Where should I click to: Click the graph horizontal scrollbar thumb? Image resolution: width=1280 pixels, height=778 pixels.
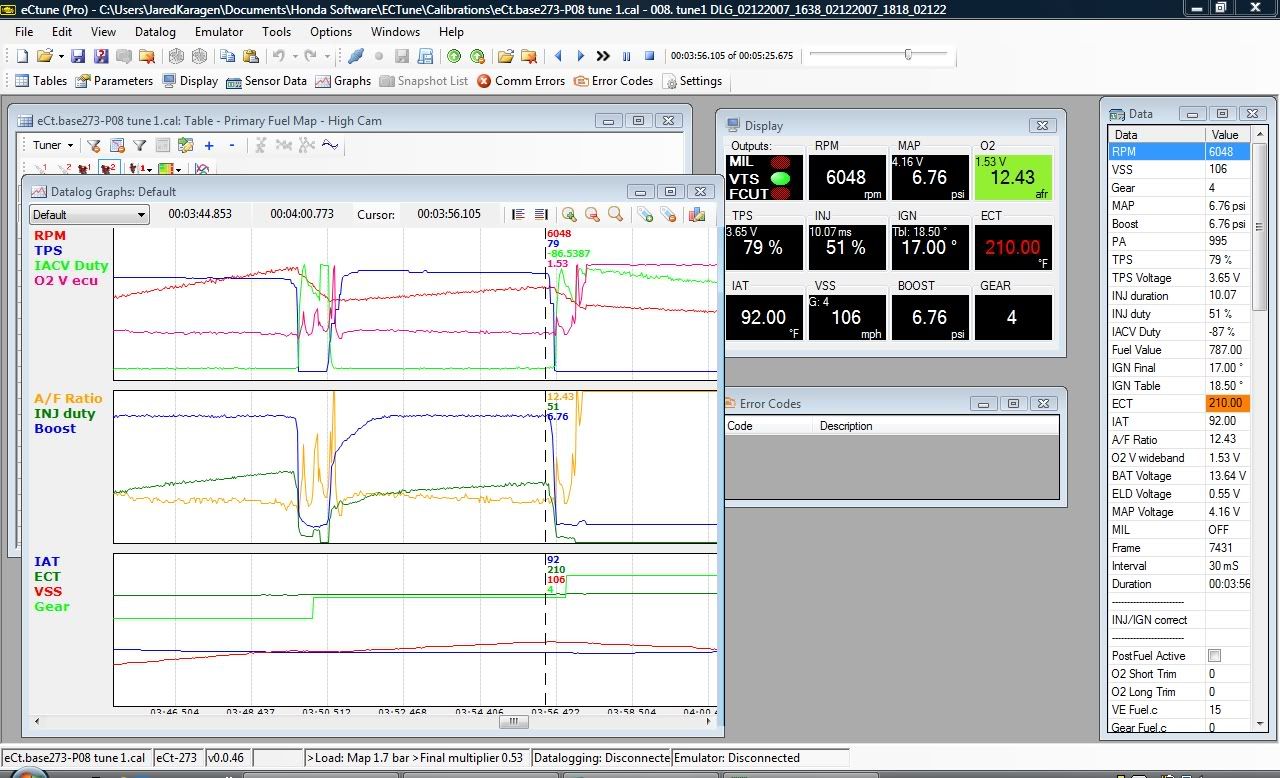[513, 721]
